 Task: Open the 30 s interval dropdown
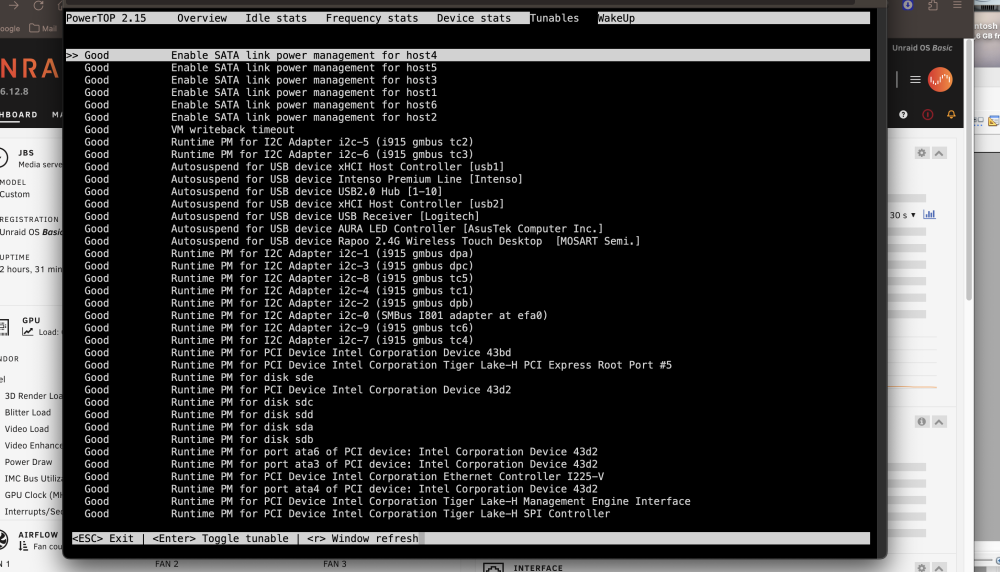(x=902, y=215)
